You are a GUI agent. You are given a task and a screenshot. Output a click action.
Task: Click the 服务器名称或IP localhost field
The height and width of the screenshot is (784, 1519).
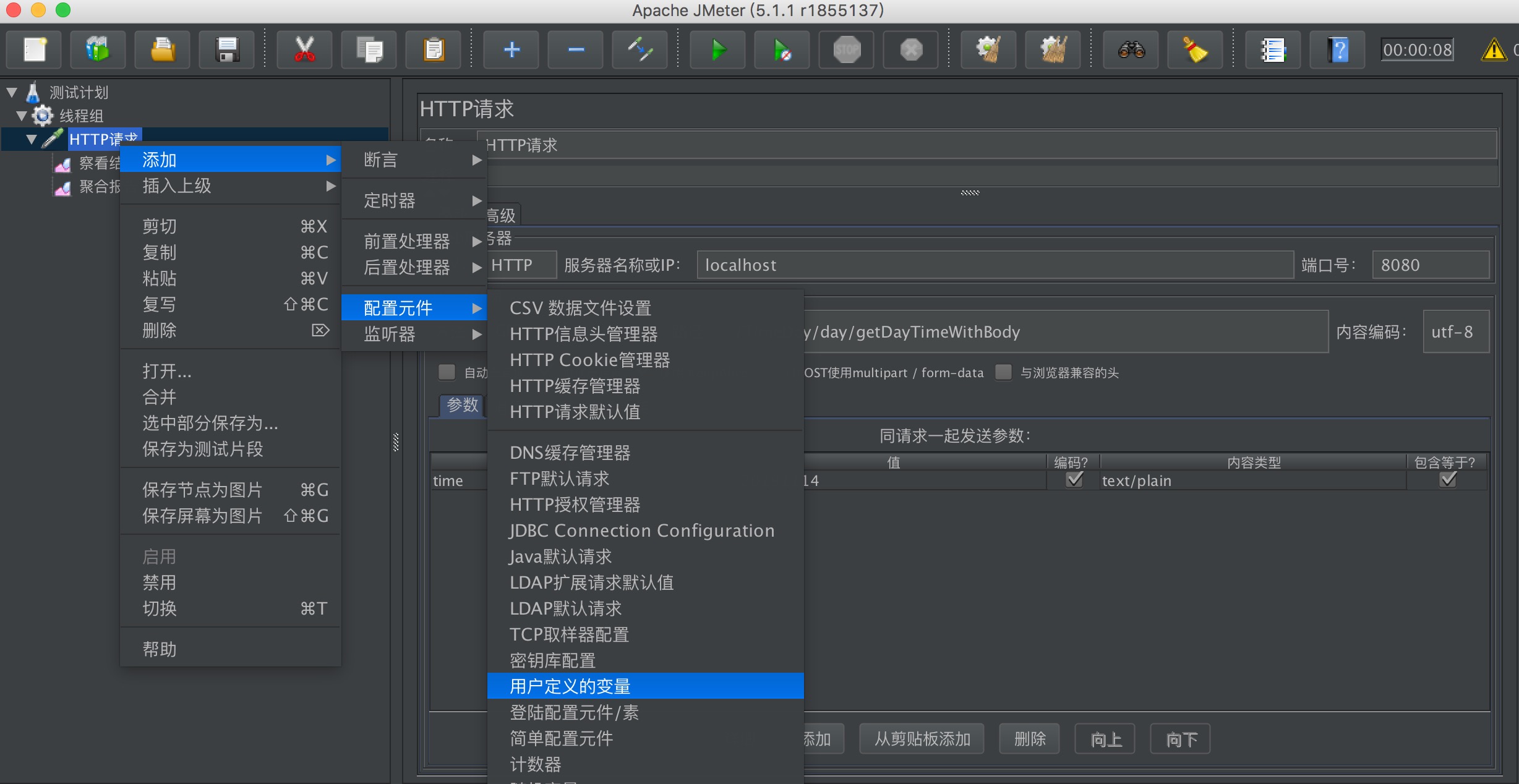point(995,265)
